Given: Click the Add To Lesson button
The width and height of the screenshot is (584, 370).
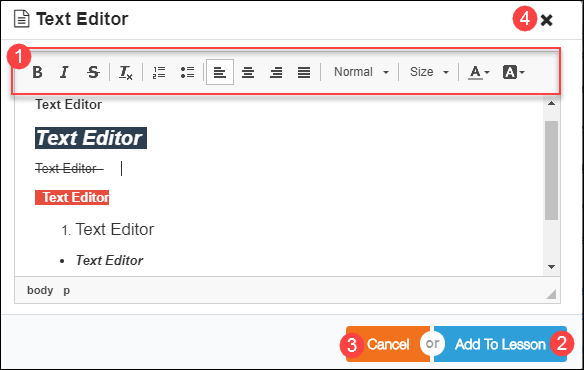Looking at the screenshot, I should [x=500, y=344].
